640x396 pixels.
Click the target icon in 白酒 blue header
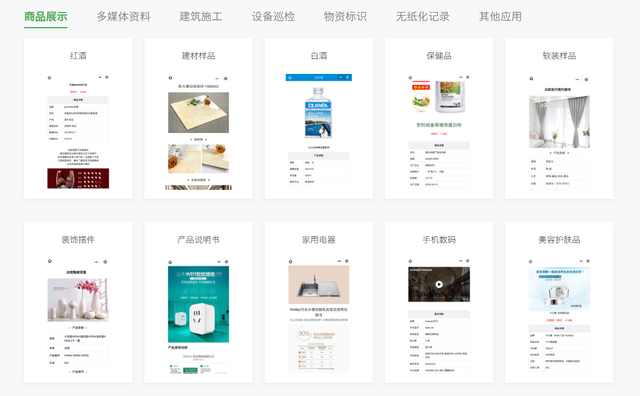click(348, 77)
